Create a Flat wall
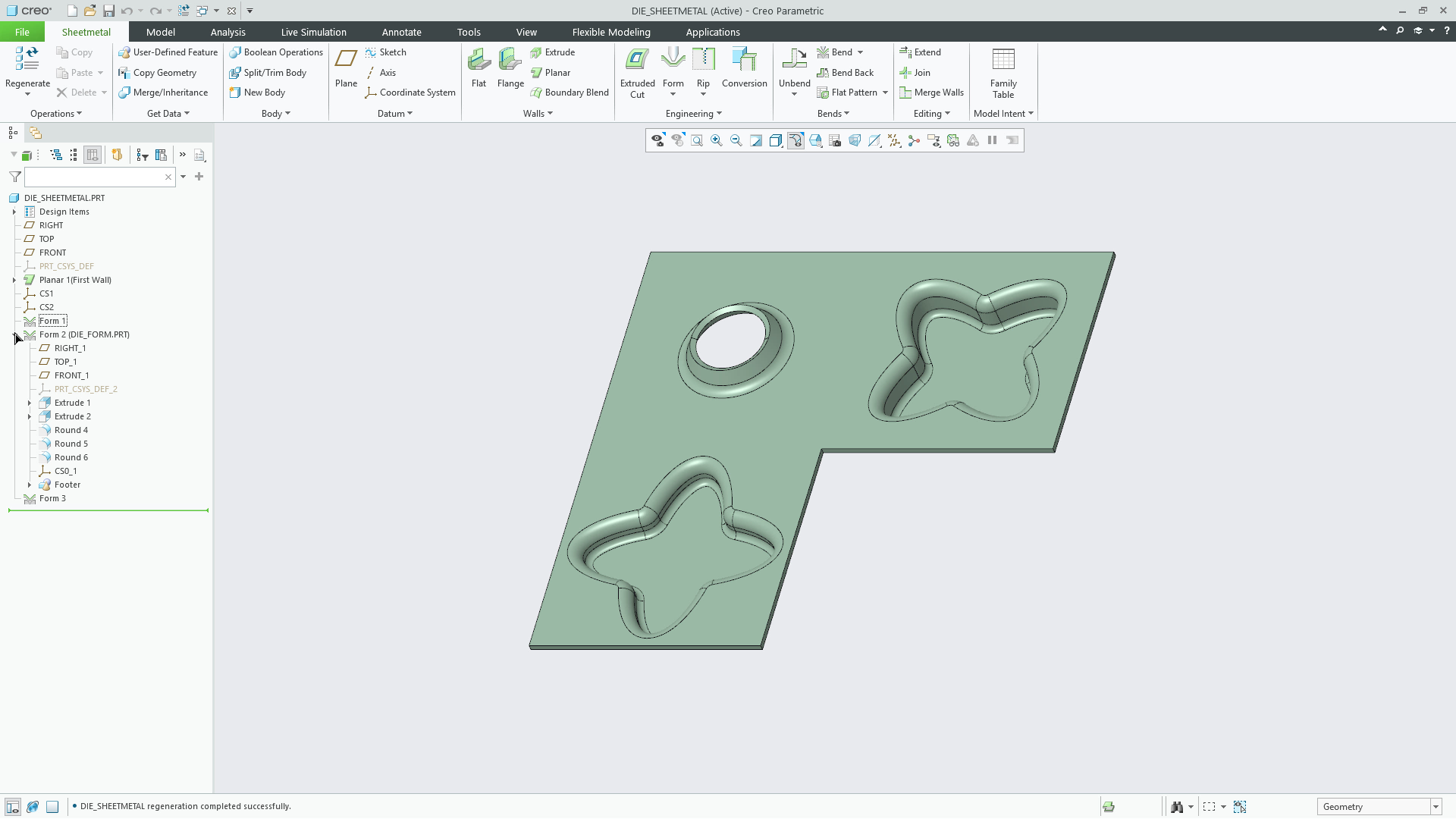Viewport: 1456px width, 819px height. (479, 67)
